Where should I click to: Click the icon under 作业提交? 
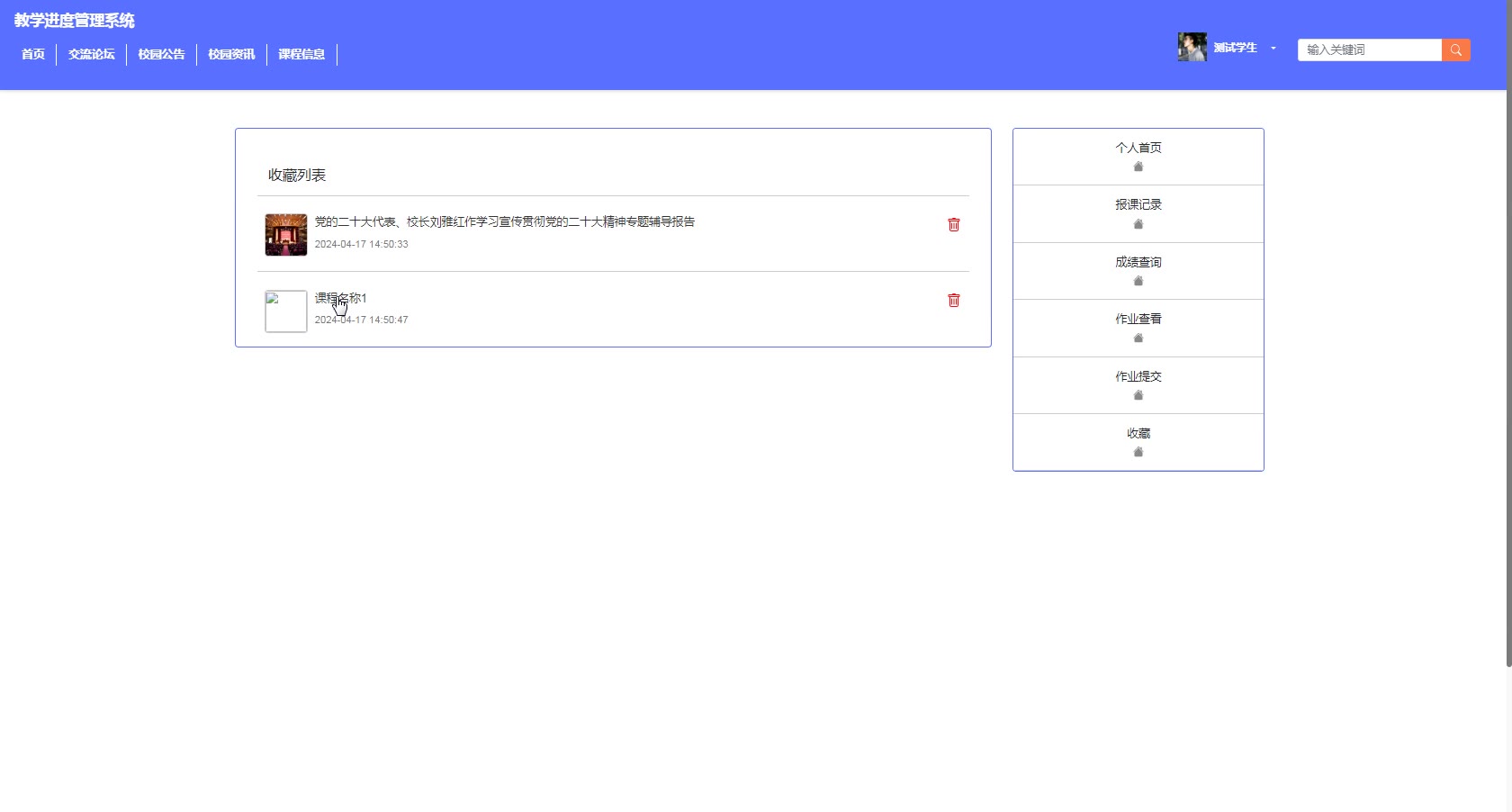click(1138, 395)
